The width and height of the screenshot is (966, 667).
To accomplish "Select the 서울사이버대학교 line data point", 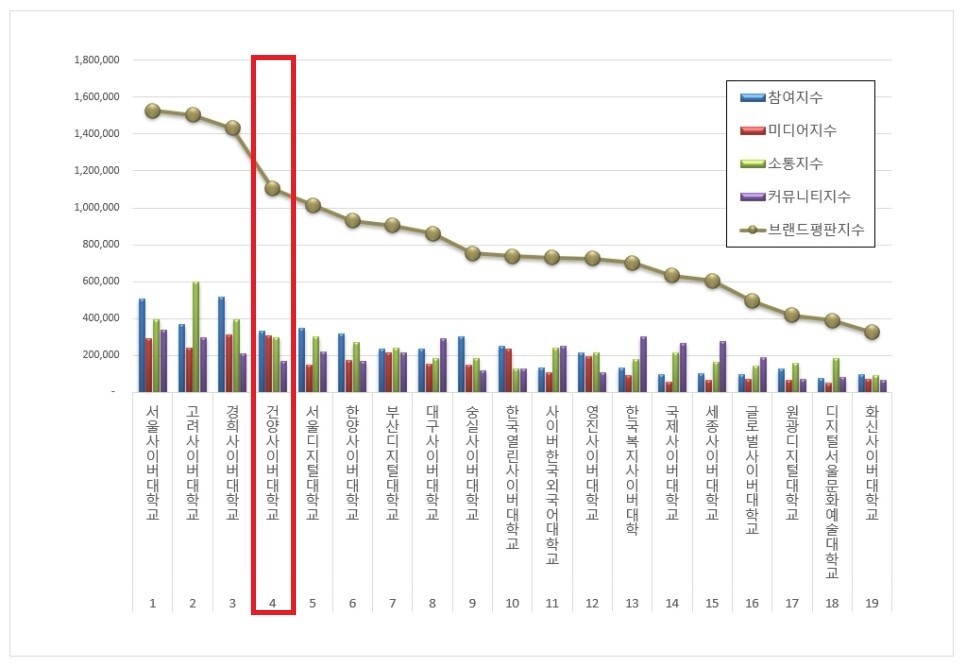I will (x=152, y=111).
